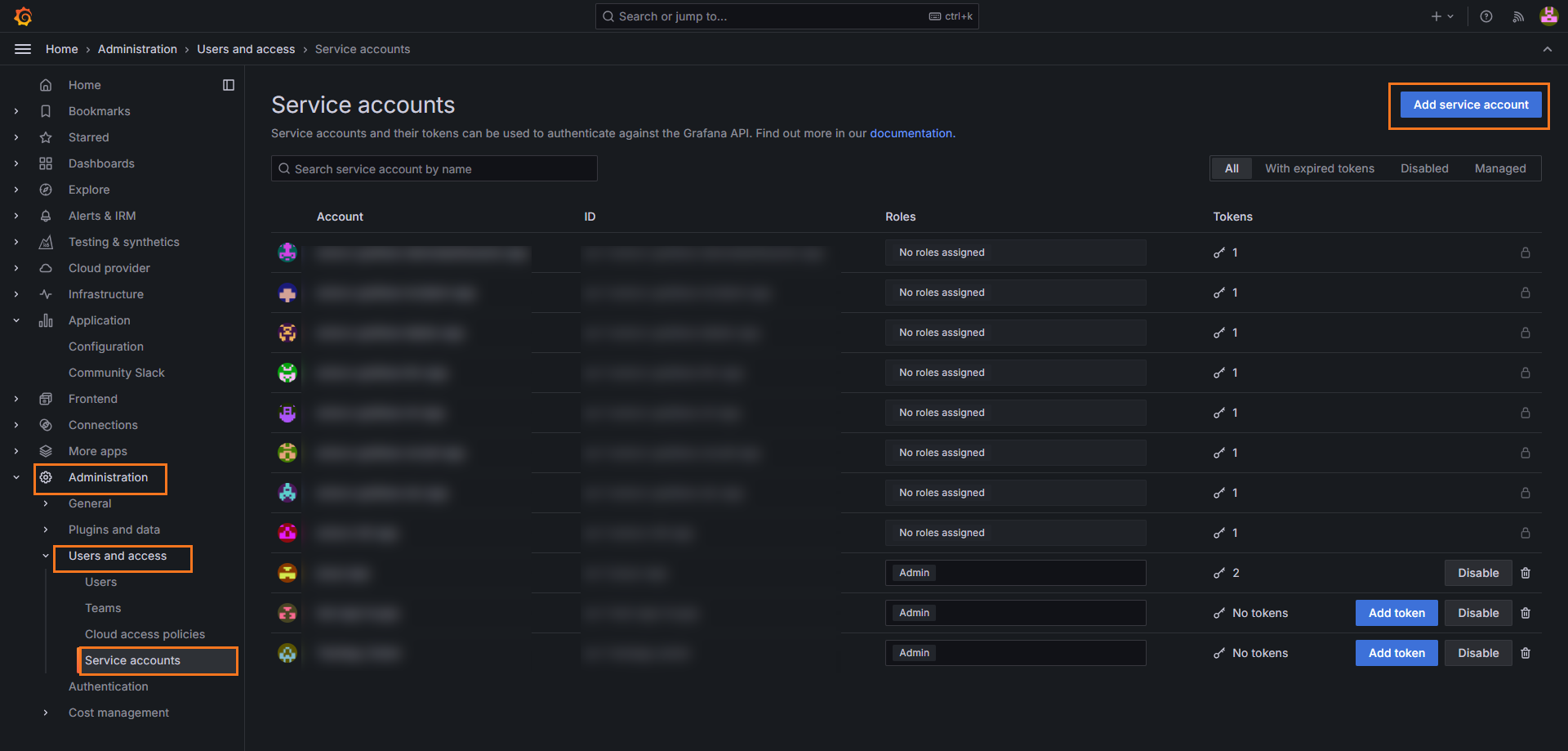1568x751 pixels.
Task: Open the news RSS feed icon
Action: coord(1518,16)
